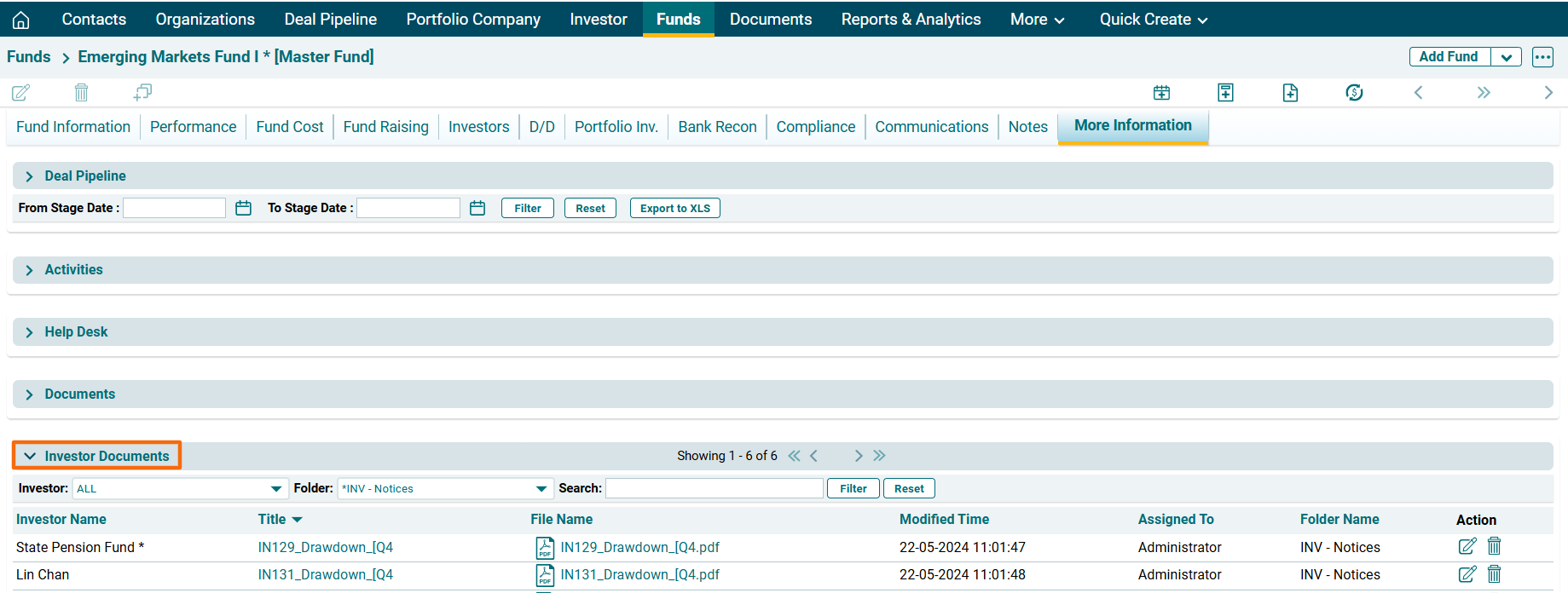The image size is (1568, 593).
Task: Click the add document icon in the toolbar
Action: pos(1290,92)
